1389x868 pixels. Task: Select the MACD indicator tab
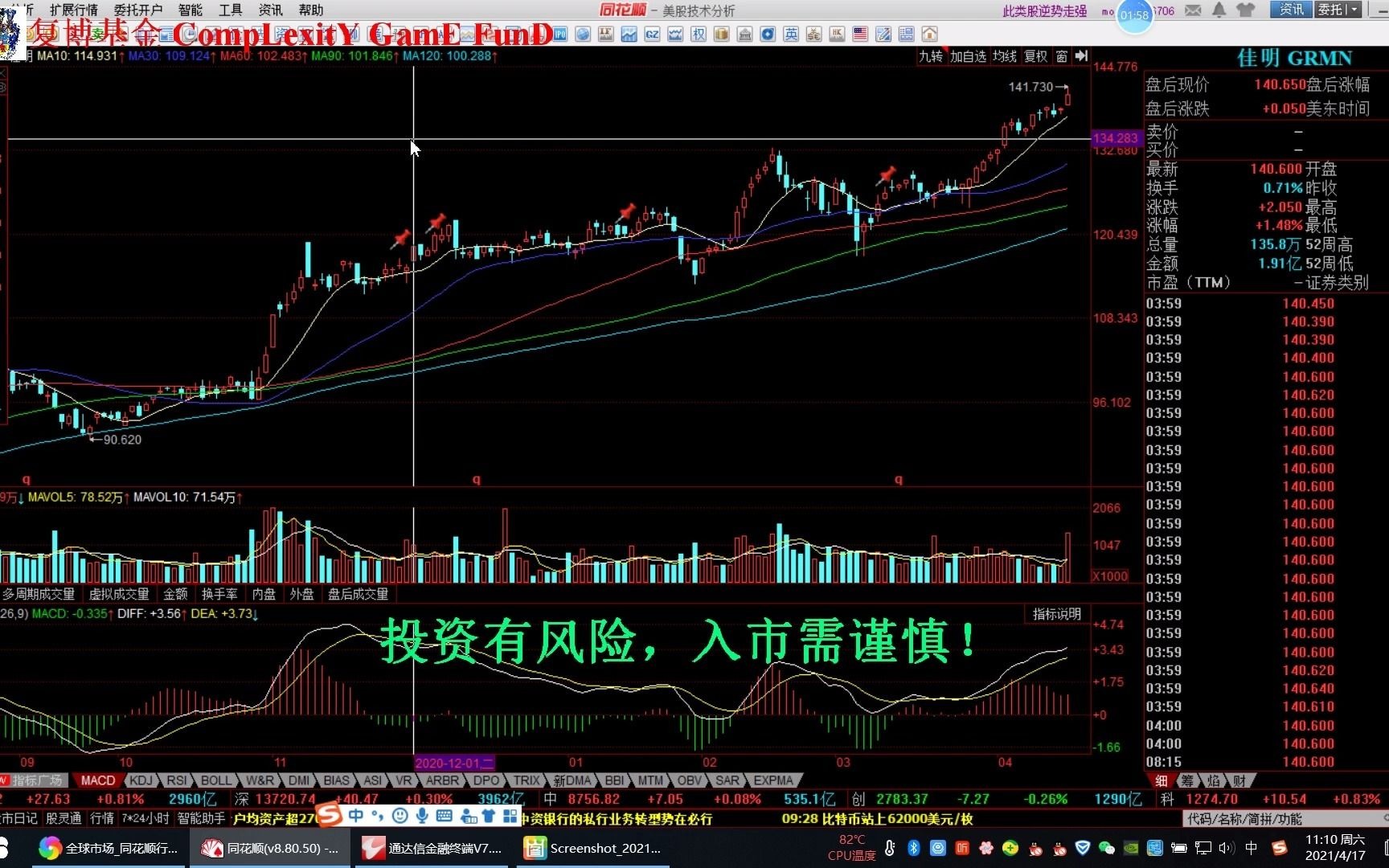coord(98,780)
